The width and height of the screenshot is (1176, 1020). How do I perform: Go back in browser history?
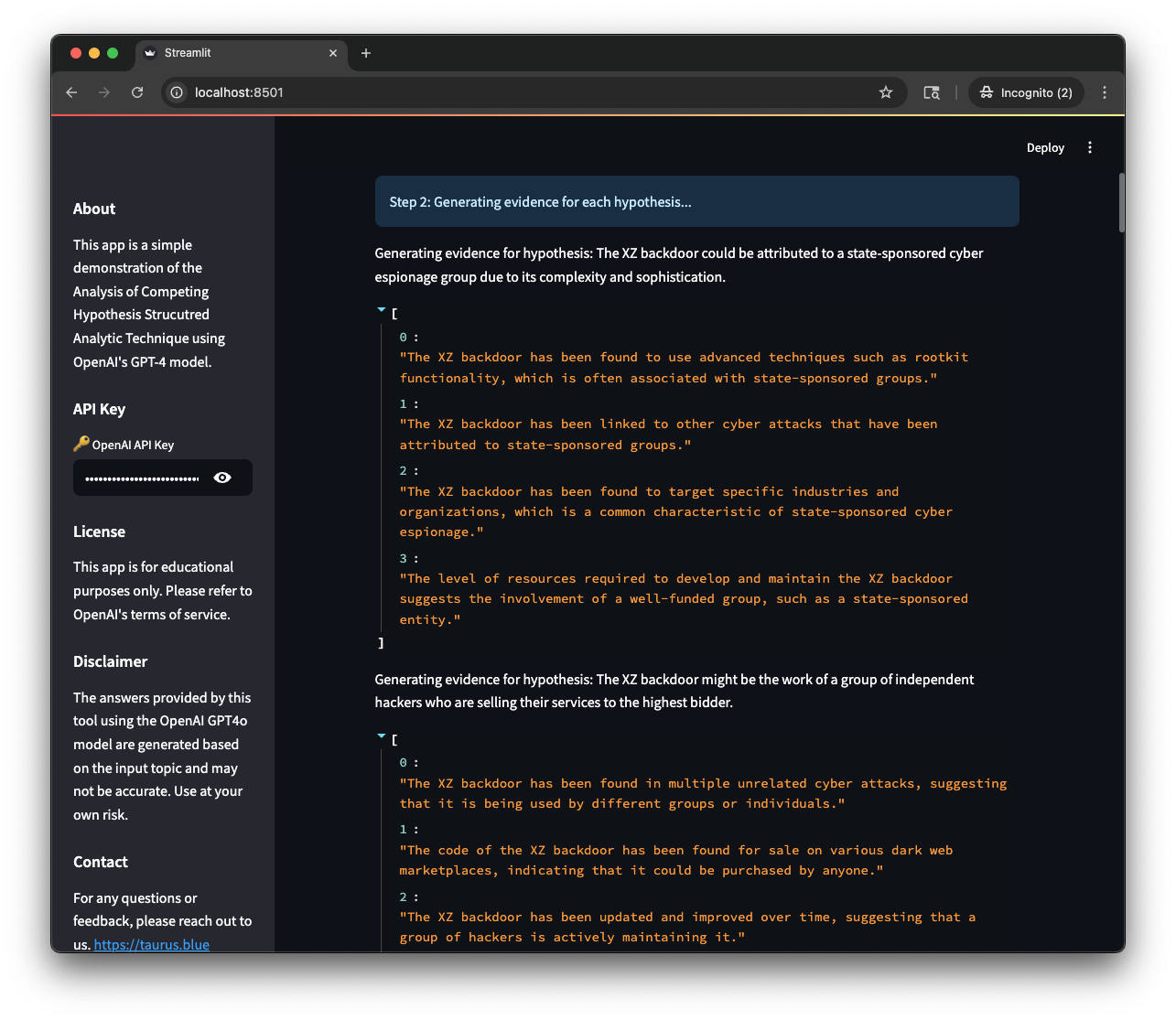click(x=71, y=92)
